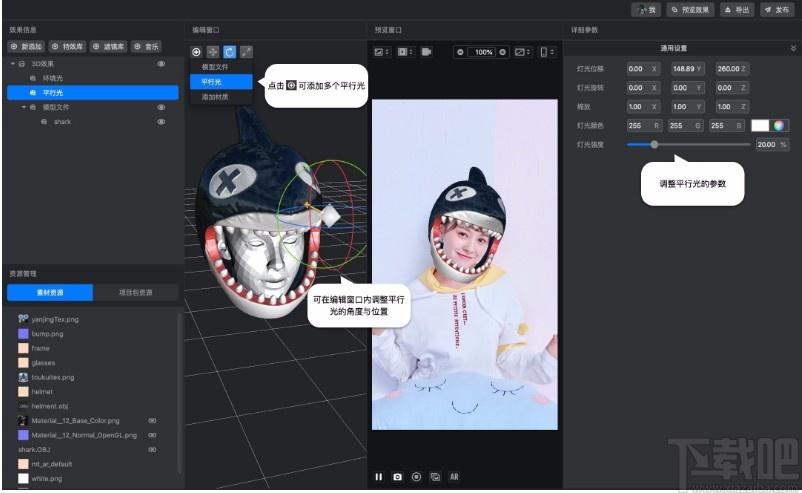Zoom out the preview with minus icon
Viewport: 802px width, 493px height.
[460, 52]
